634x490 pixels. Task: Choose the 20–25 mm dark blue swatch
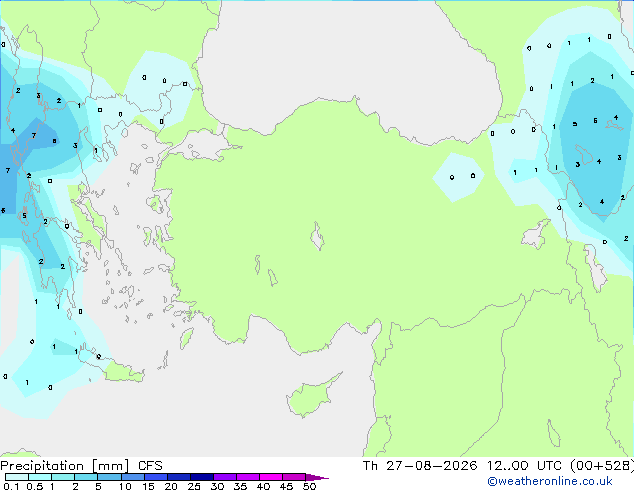point(179,477)
